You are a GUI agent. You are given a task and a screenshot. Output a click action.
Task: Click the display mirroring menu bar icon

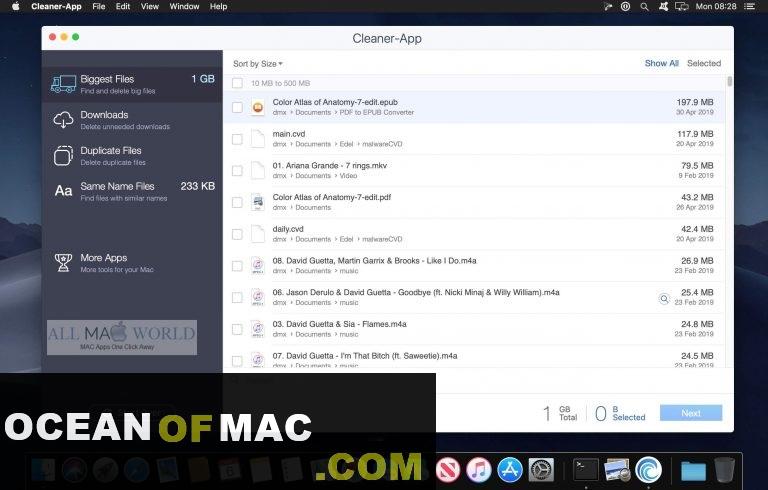681,6
